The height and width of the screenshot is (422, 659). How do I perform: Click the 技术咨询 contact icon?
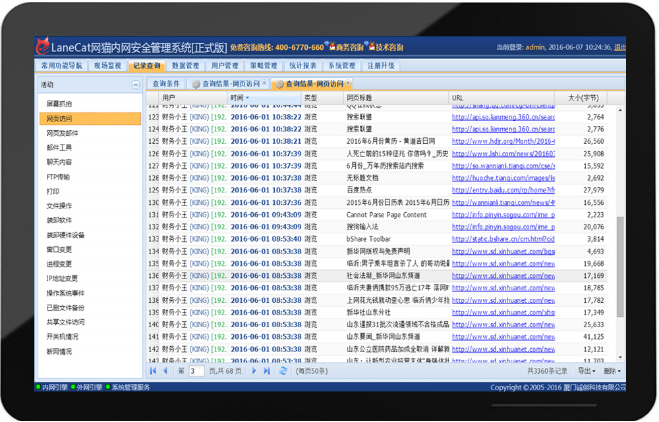click(x=369, y=47)
